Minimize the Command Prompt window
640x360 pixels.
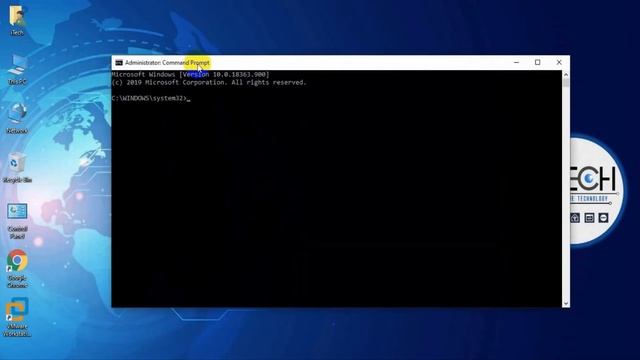click(x=516, y=62)
